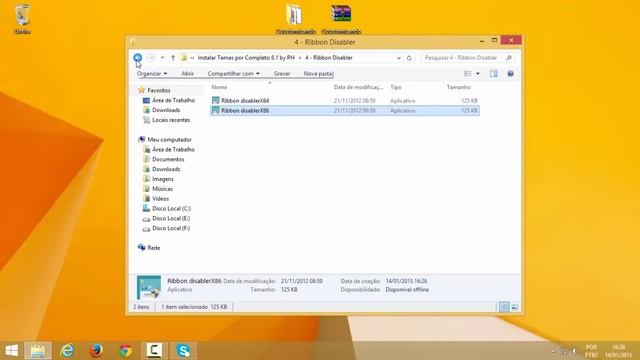Open Disco Local (C:)
640x360 pixels.
171,209
